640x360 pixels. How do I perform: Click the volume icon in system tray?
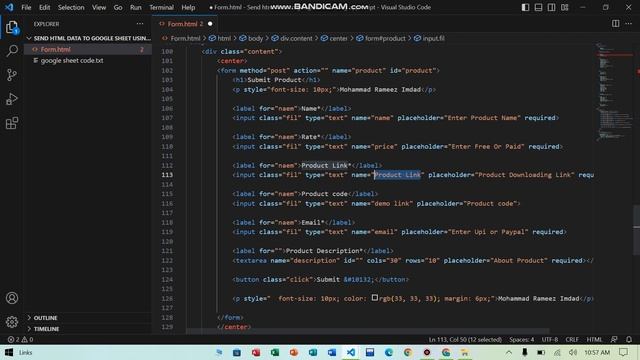point(573,352)
